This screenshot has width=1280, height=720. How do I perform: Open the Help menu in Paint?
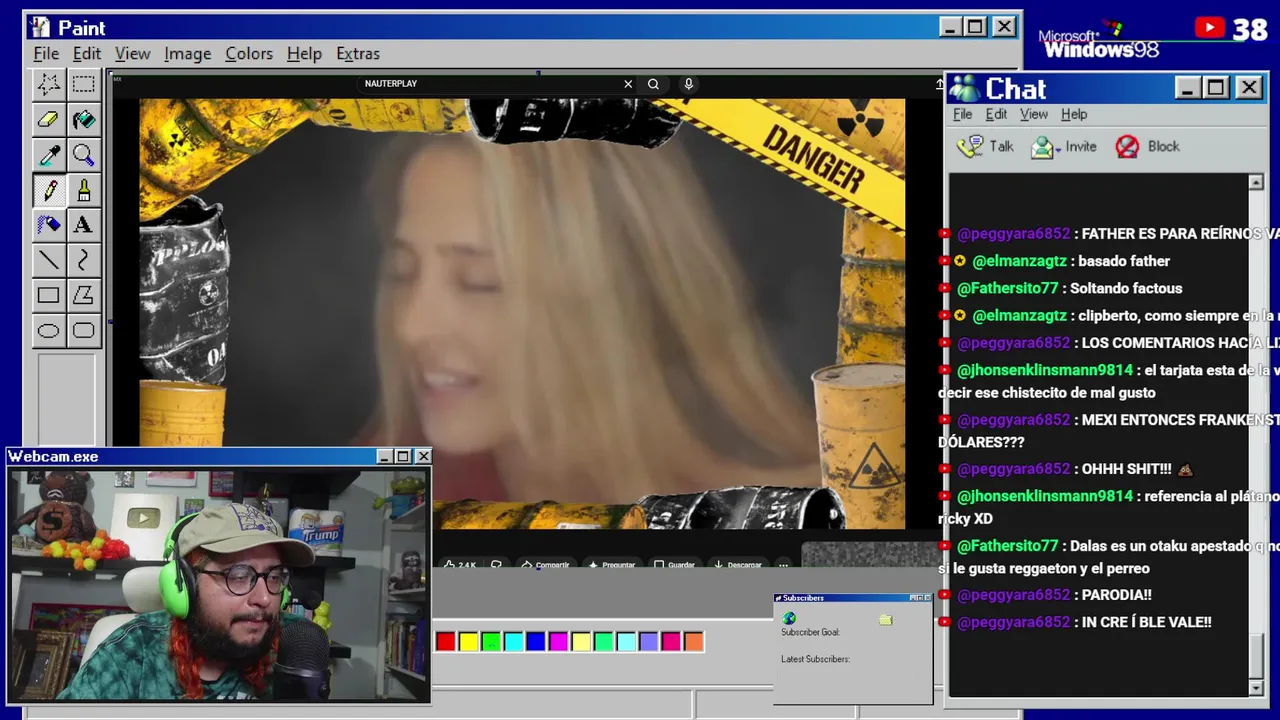coord(304,54)
